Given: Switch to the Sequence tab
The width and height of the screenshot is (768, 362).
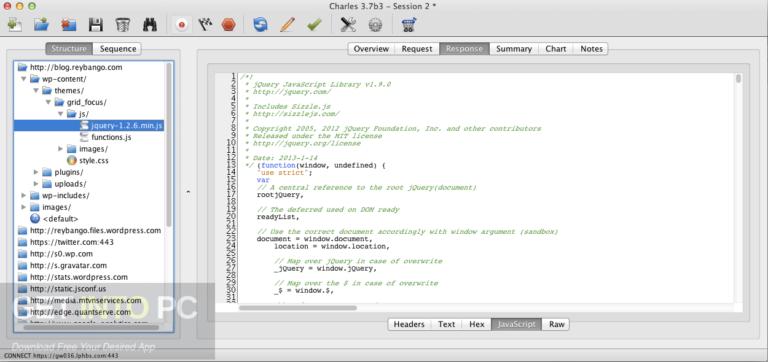Looking at the screenshot, I should (118, 48).
